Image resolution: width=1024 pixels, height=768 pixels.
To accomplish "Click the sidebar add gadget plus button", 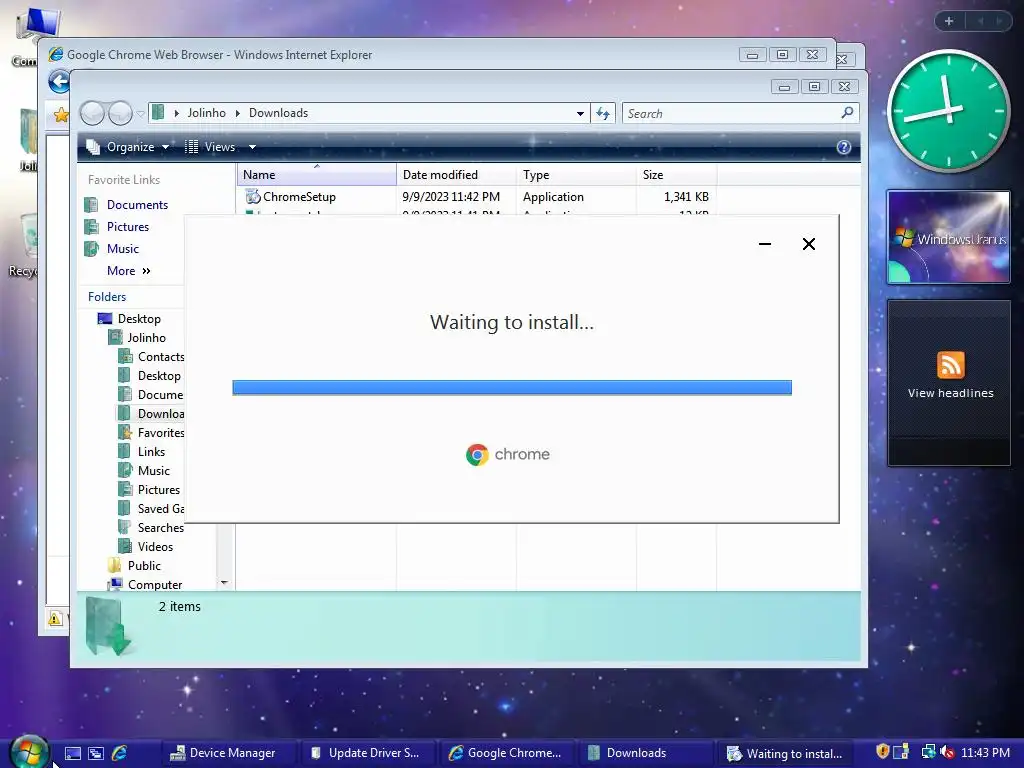I will [x=949, y=21].
